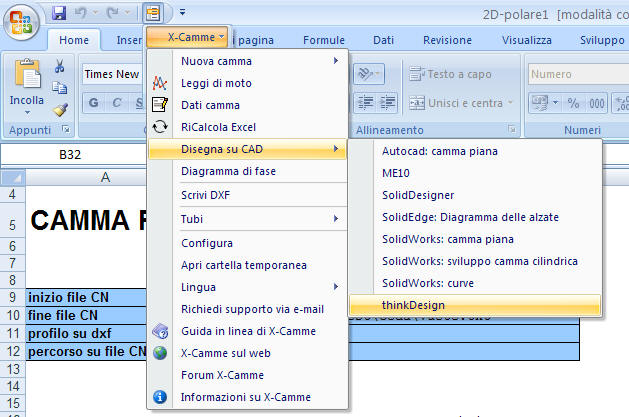Open Allineamento dialog launcher
This screenshot has width=629, height=417.
(512, 129)
